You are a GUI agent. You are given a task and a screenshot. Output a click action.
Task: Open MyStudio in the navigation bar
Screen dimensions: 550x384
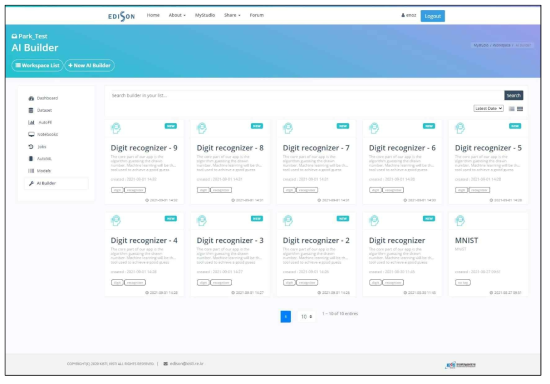pyautogui.click(x=205, y=15)
